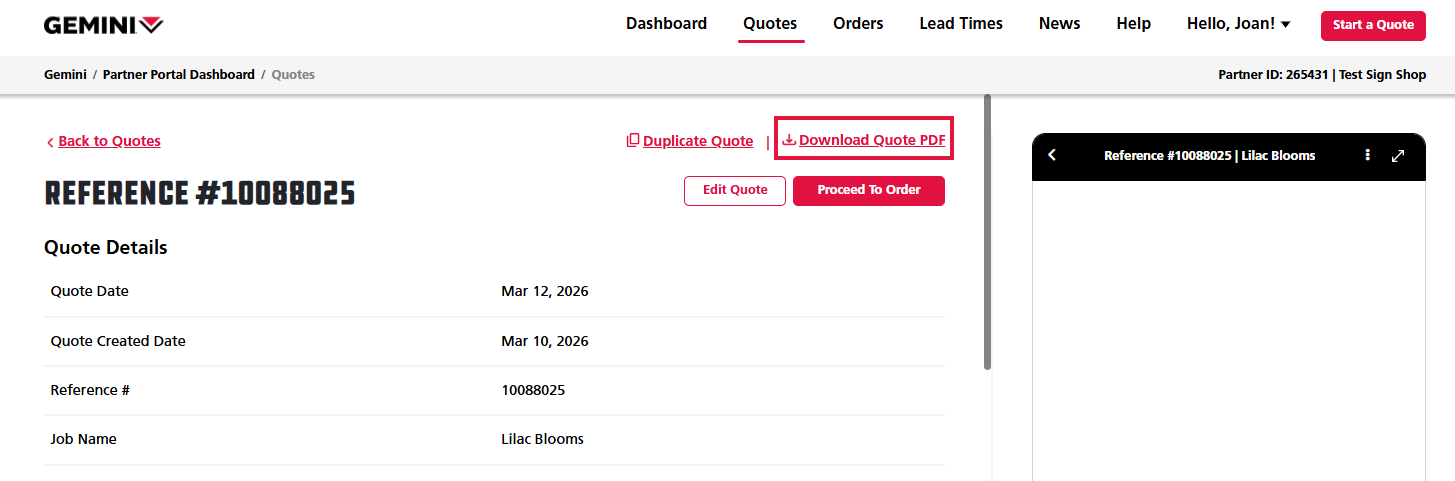Open the News section
The width and height of the screenshot is (1455, 481).
click(x=1059, y=24)
